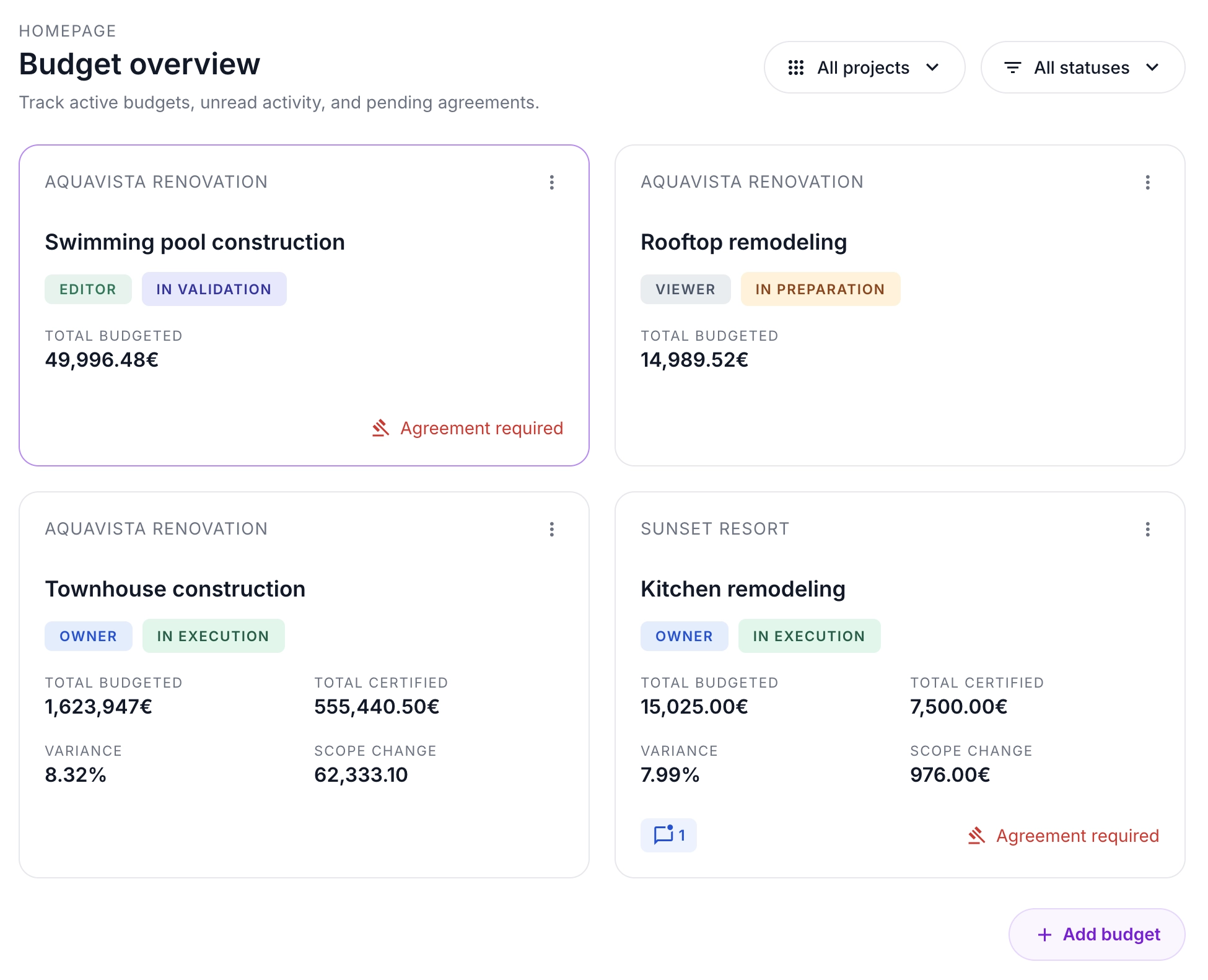Screen dimensions: 1208x980
Task: Open options menu on Townhouse construction card
Action: click(551, 529)
